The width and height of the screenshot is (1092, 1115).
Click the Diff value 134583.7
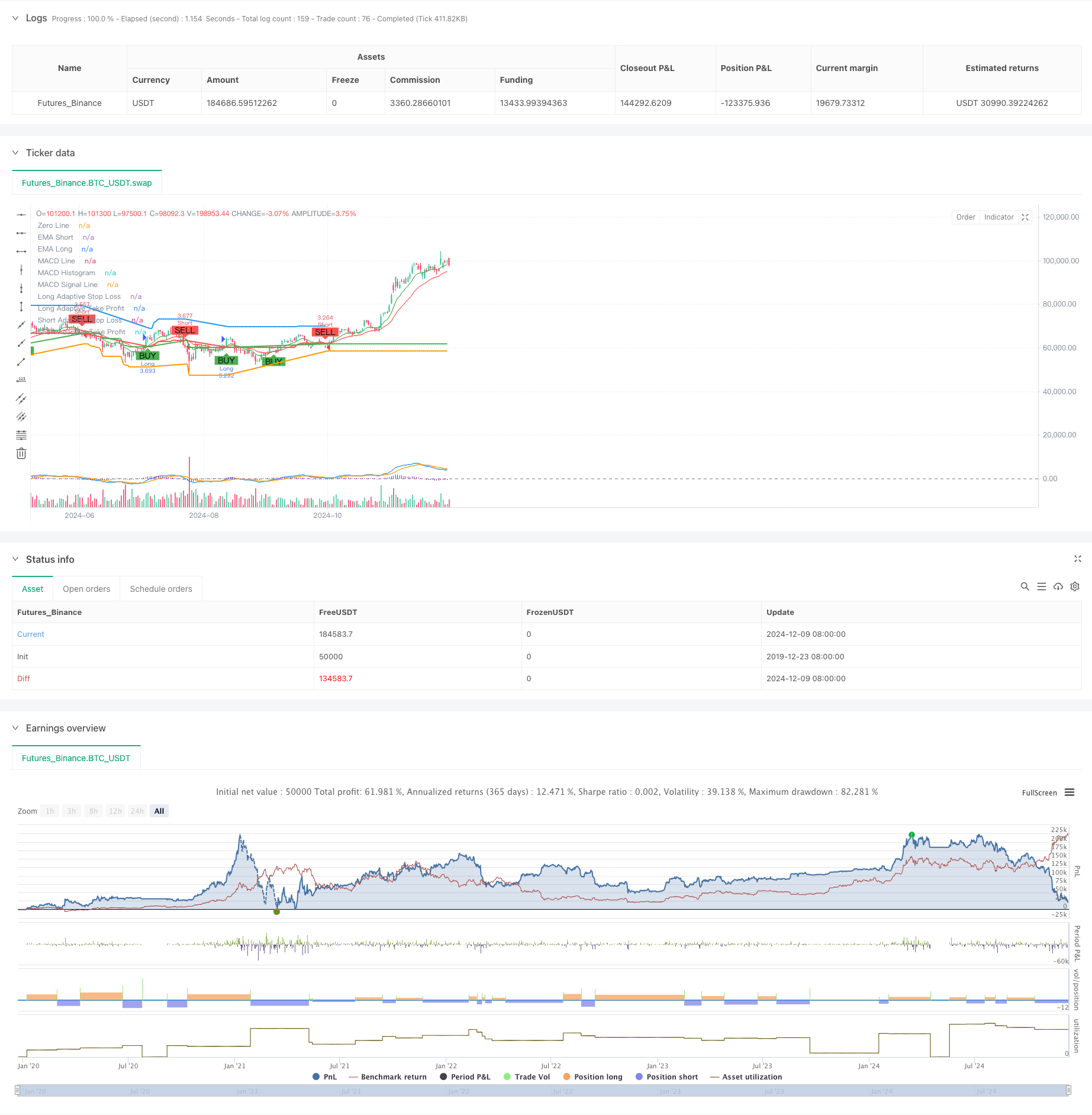336,678
